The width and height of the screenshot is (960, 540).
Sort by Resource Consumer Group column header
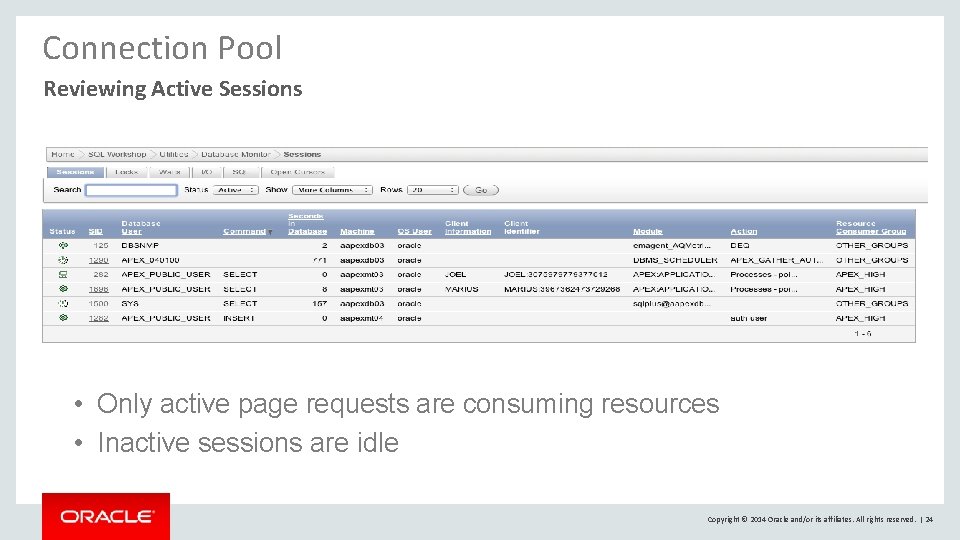(871, 227)
